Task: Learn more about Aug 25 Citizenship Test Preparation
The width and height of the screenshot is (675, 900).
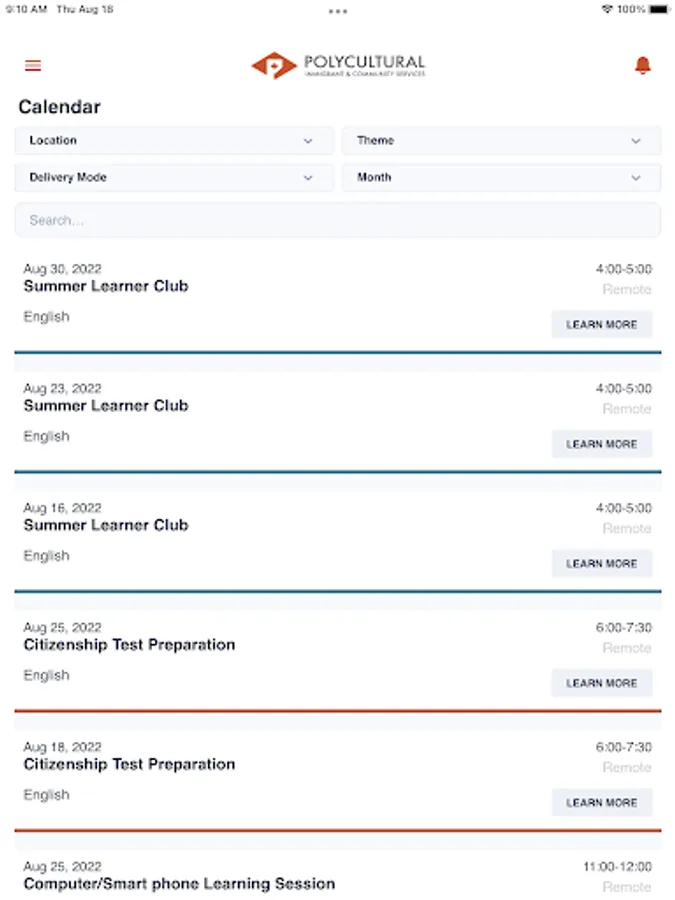Action: [x=602, y=683]
